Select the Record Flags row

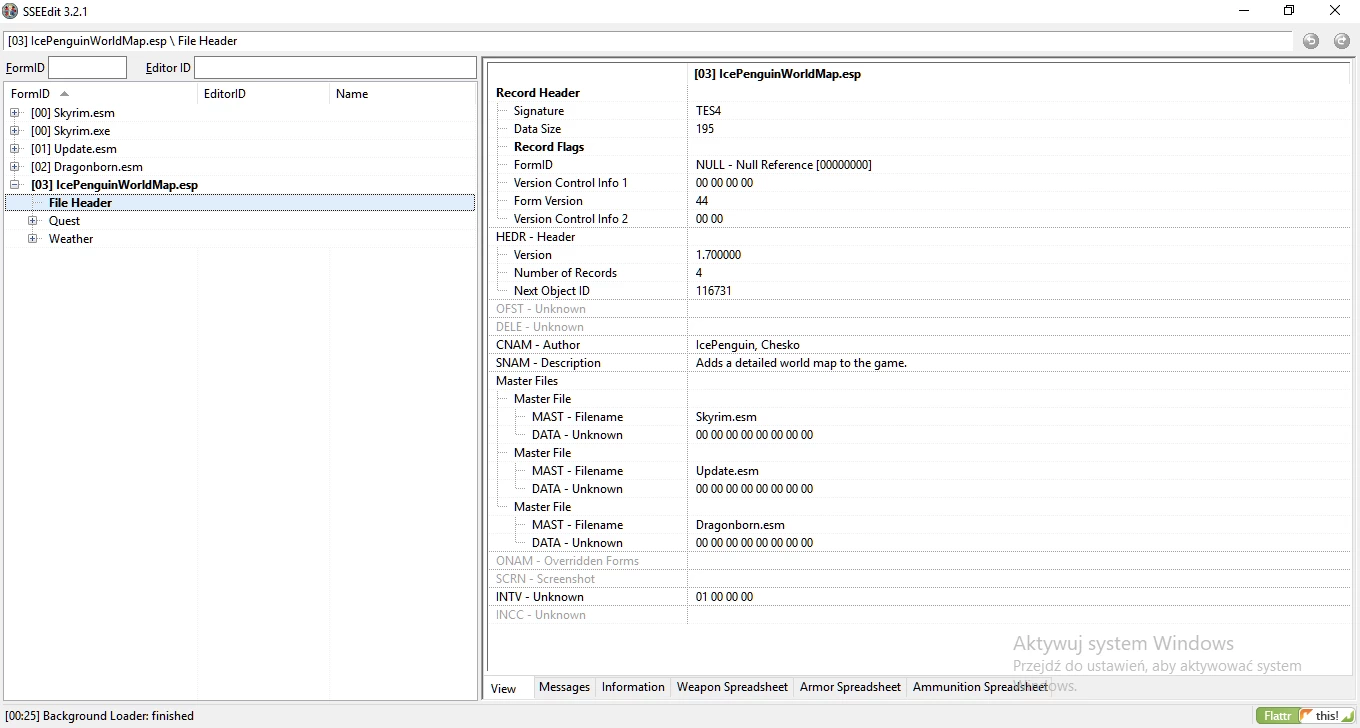tap(918, 147)
